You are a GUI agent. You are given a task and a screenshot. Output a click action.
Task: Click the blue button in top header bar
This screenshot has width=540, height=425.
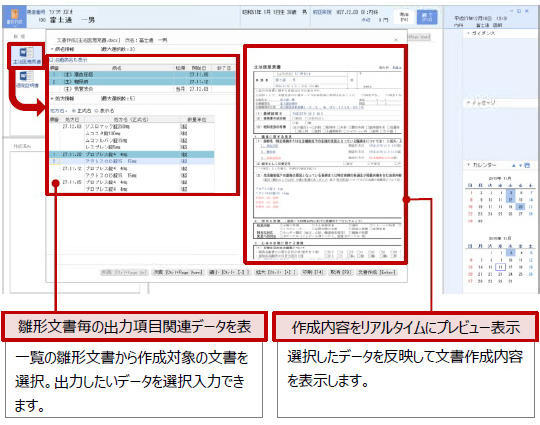point(427,17)
